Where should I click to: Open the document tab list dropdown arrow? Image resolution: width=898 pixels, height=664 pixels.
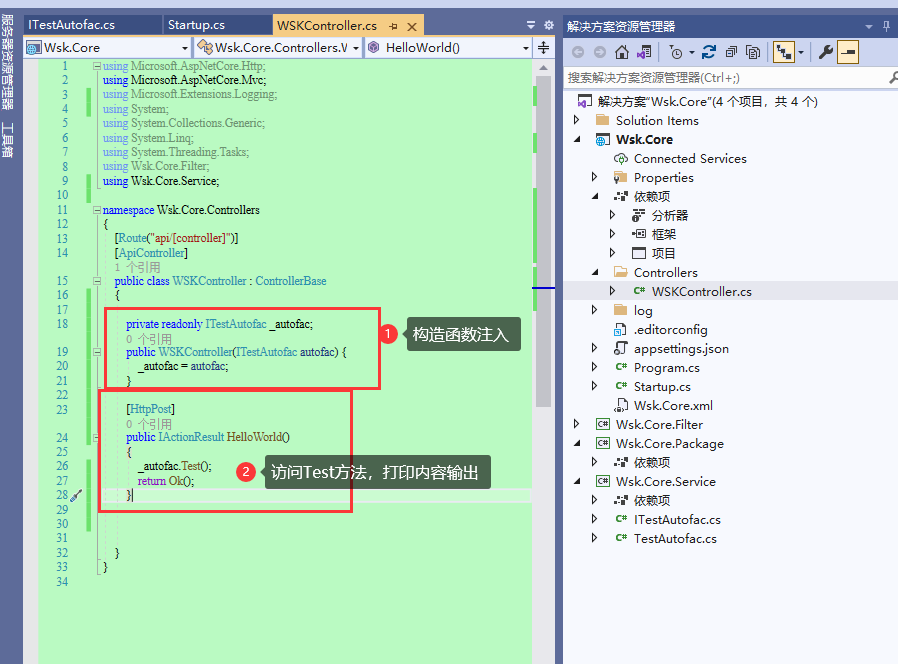(x=531, y=25)
